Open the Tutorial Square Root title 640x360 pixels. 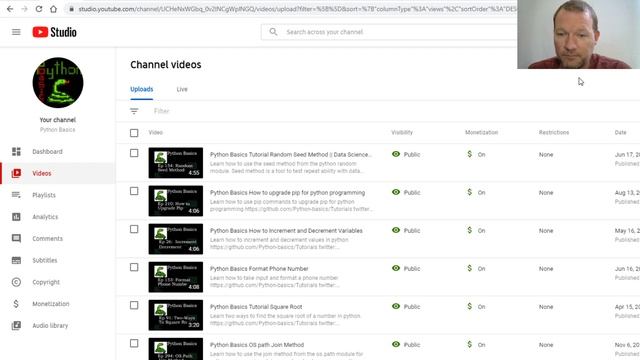click(256, 306)
